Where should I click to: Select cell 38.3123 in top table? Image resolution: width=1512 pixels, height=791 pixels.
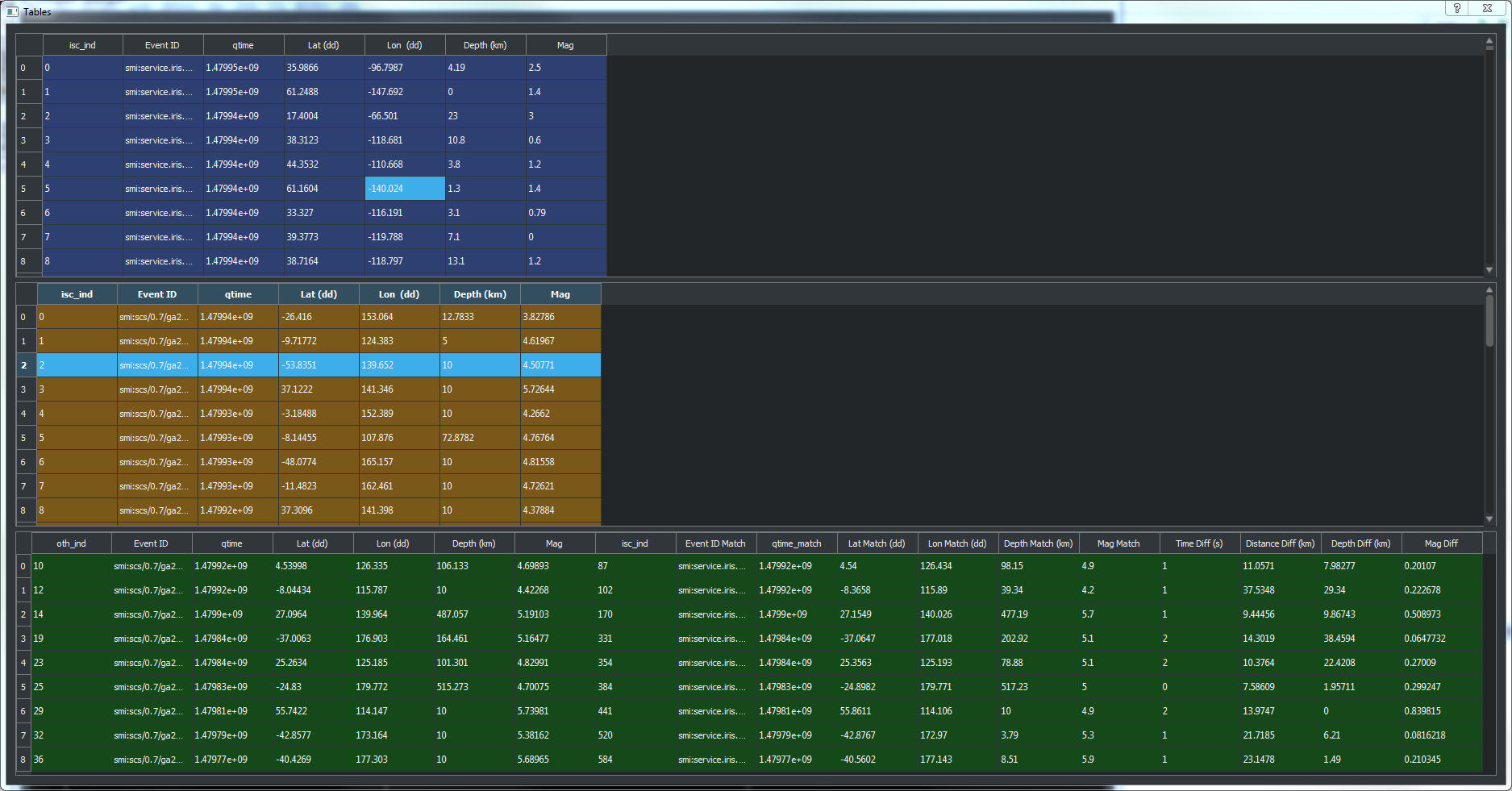[x=324, y=140]
